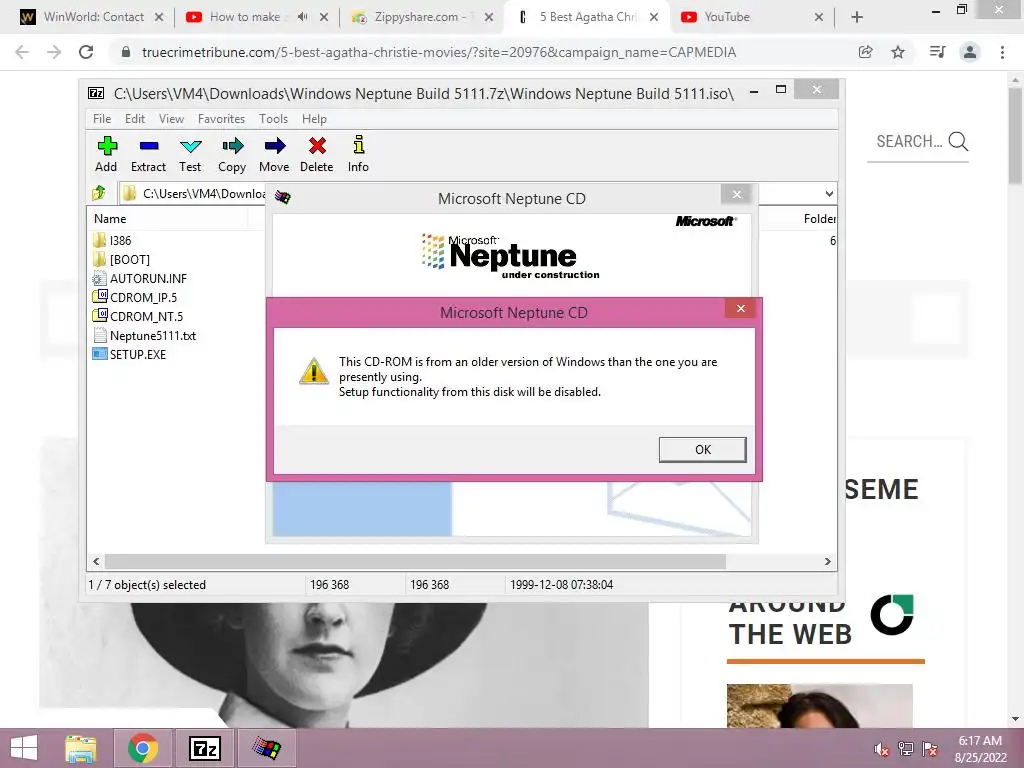Click the truecrimetribune URL address bar
Screen dimensions: 1024x768
(439, 52)
